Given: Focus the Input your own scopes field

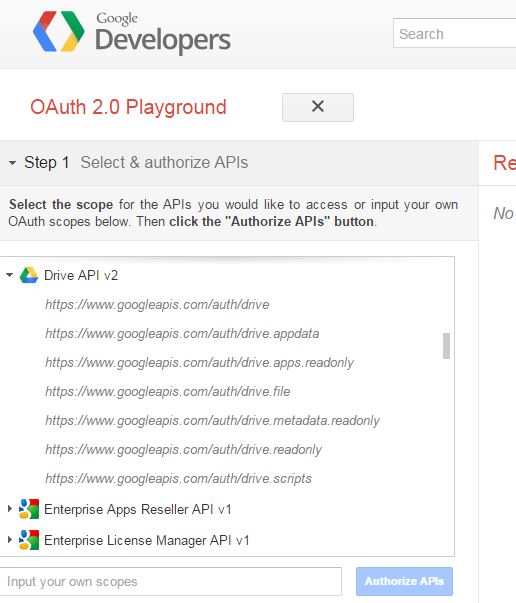Looking at the screenshot, I should [170, 581].
